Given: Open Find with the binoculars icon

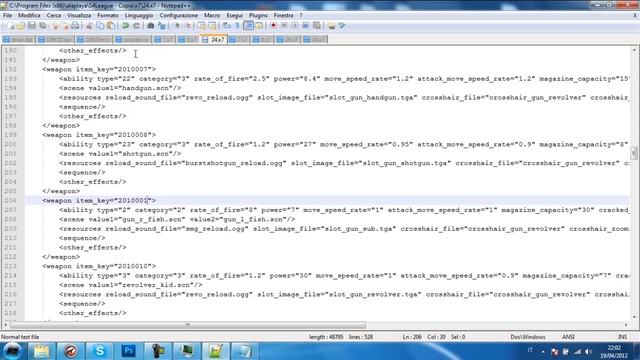Looking at the screenshot, I should (x=151, y=26).
